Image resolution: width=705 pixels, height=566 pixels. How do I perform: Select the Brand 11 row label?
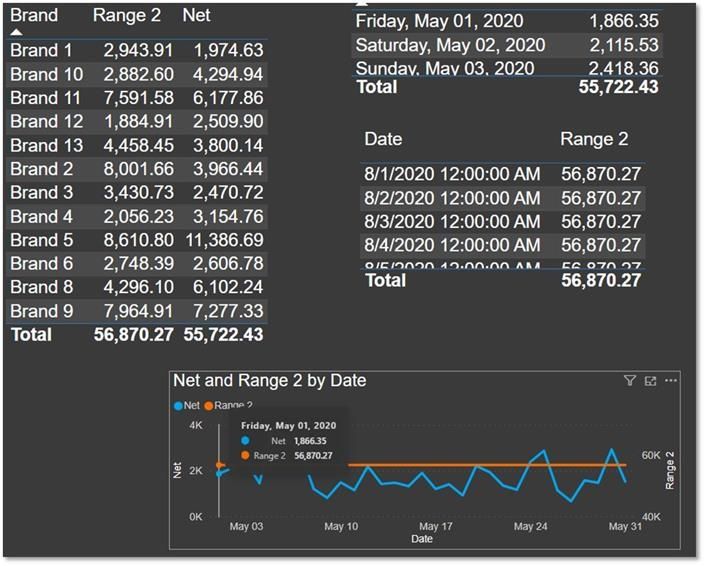tap(45, 98)
